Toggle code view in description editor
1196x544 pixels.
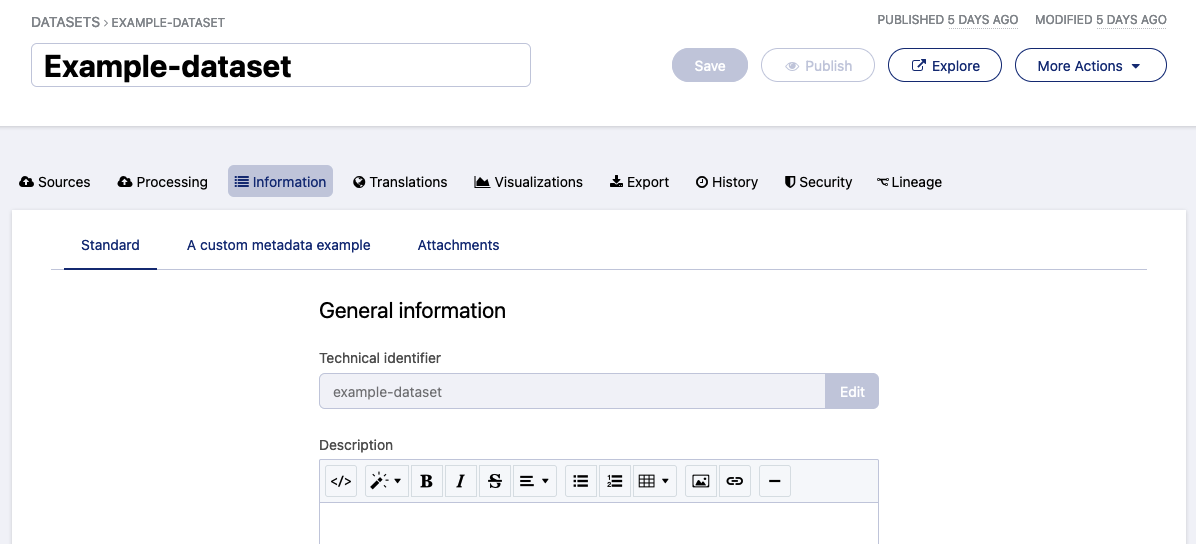tap(341, 481)
